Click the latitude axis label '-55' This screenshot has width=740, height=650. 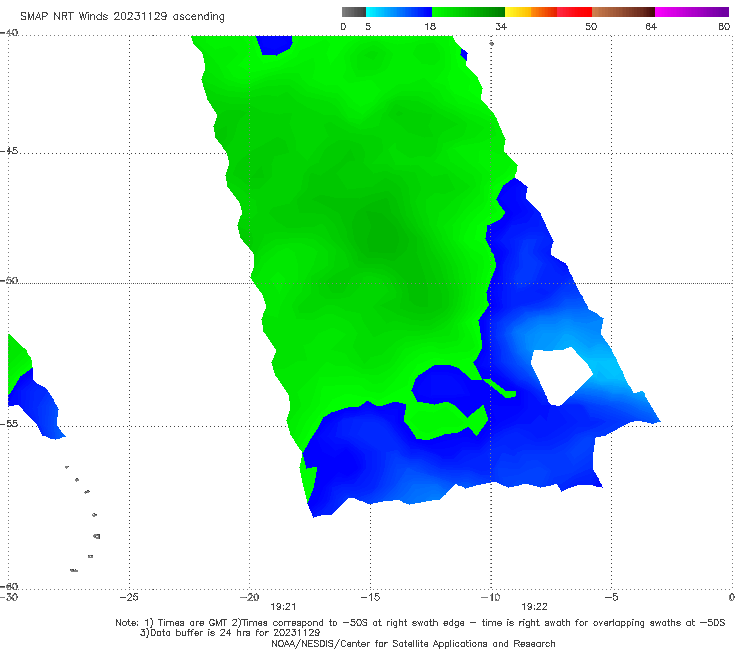pos(9,424)
